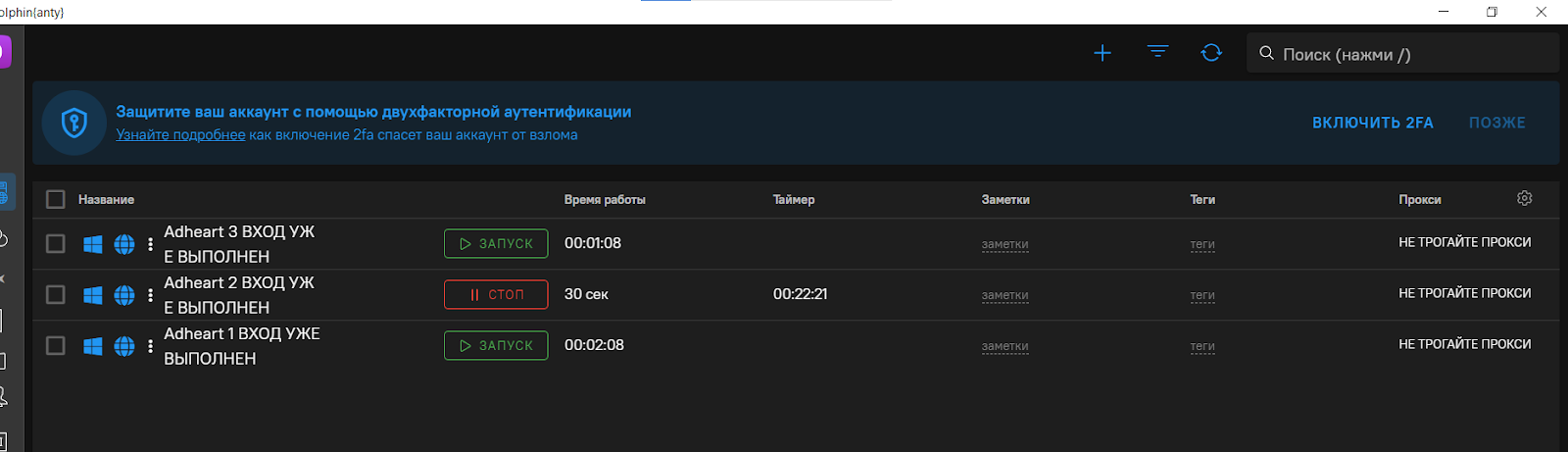Open three-dot menu for Adheart 2

150,295
